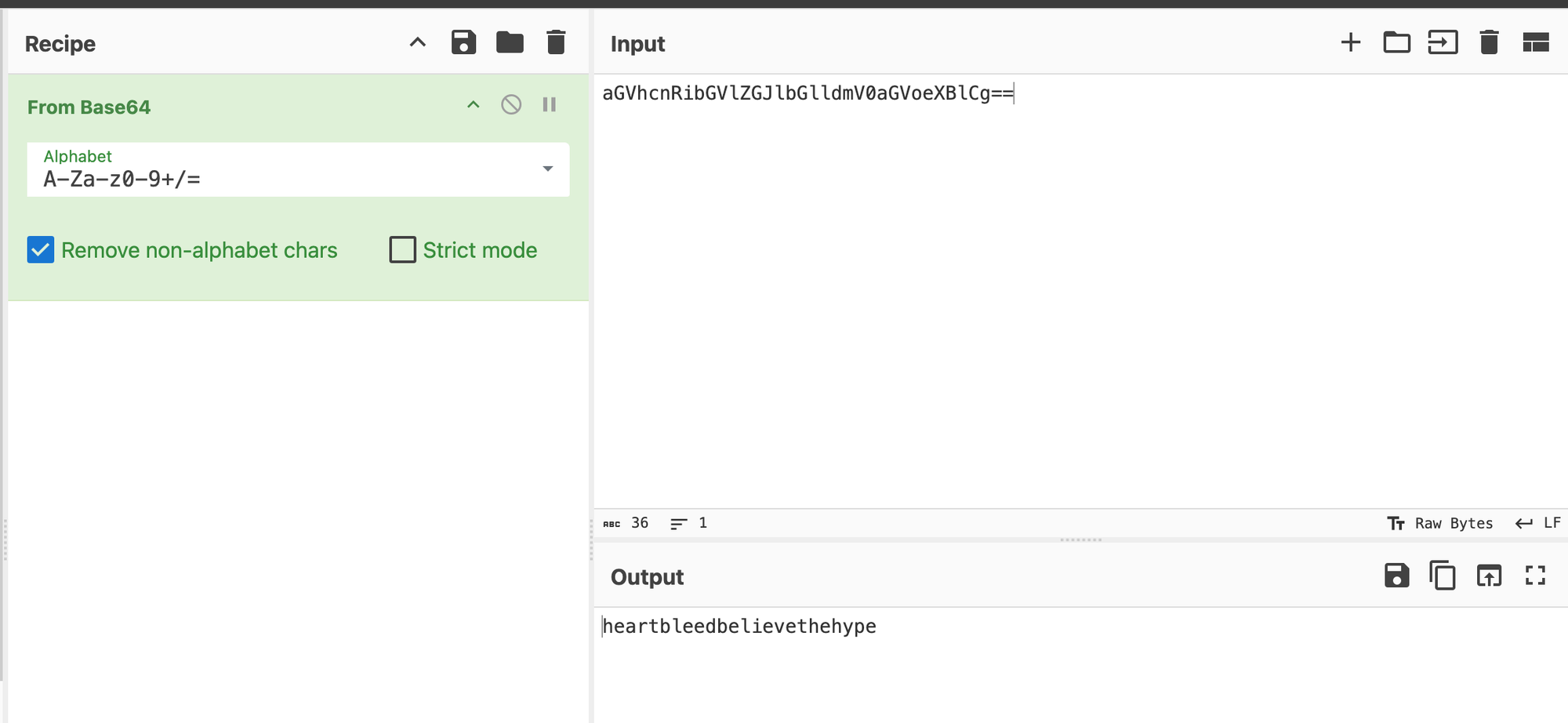Change the Raw Bytes input encoding
The image size is (1568, 723).
tap(1441, 523)
